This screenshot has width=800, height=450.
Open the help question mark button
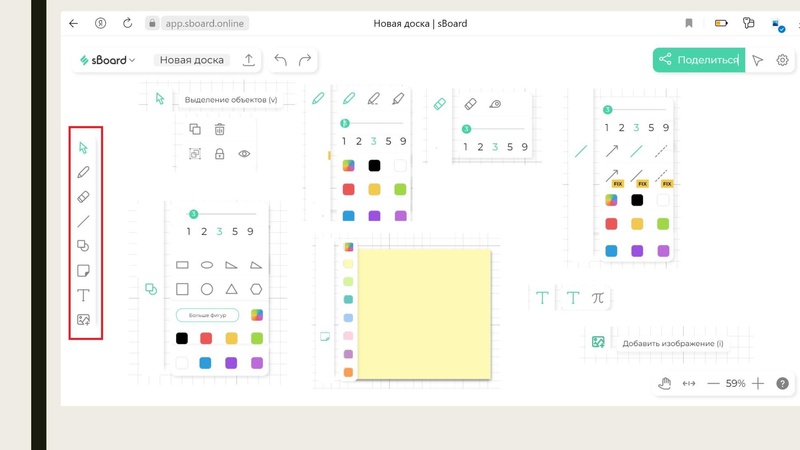782,383
